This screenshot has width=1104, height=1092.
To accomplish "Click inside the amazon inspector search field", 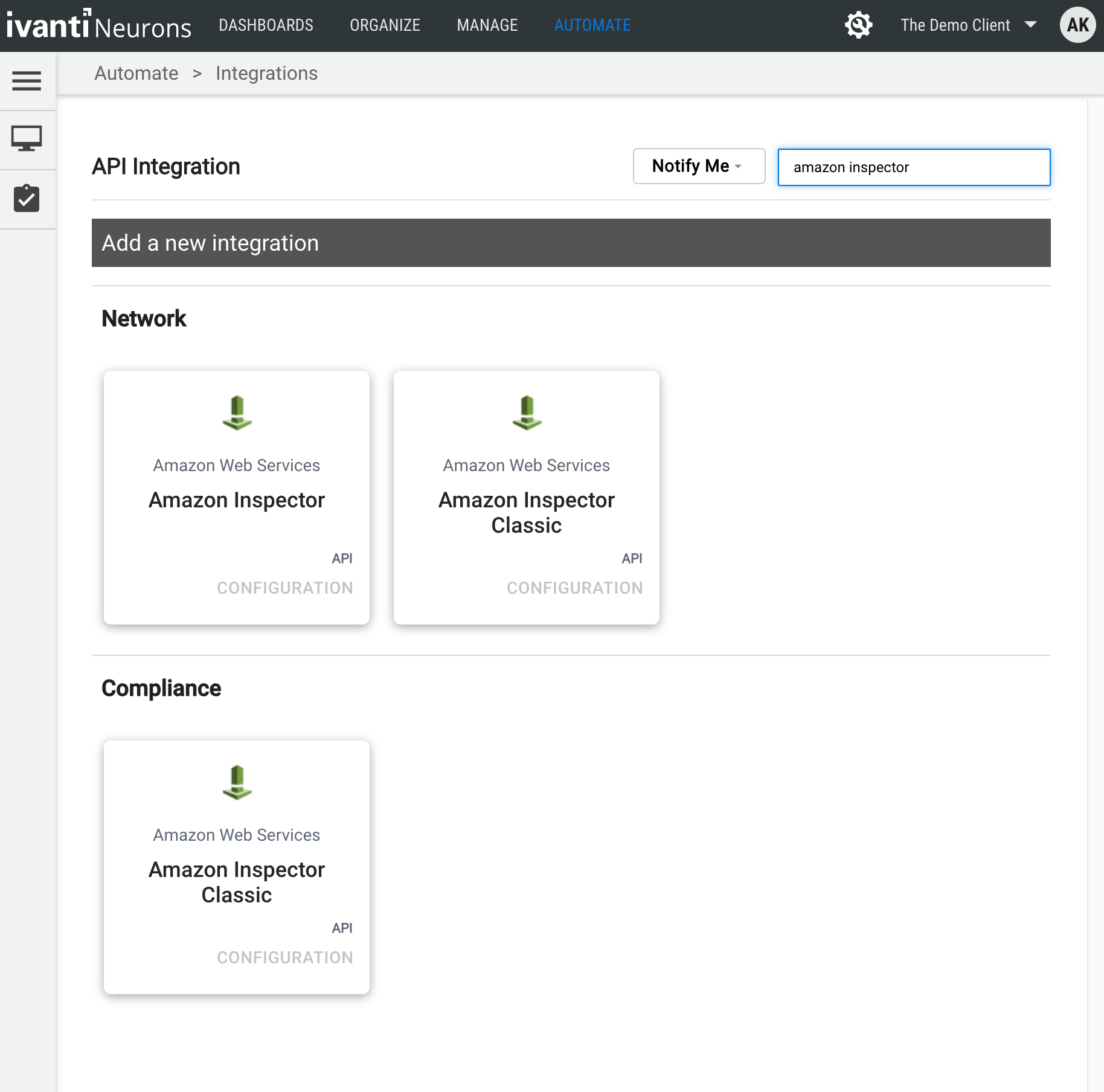I will 913,167.
